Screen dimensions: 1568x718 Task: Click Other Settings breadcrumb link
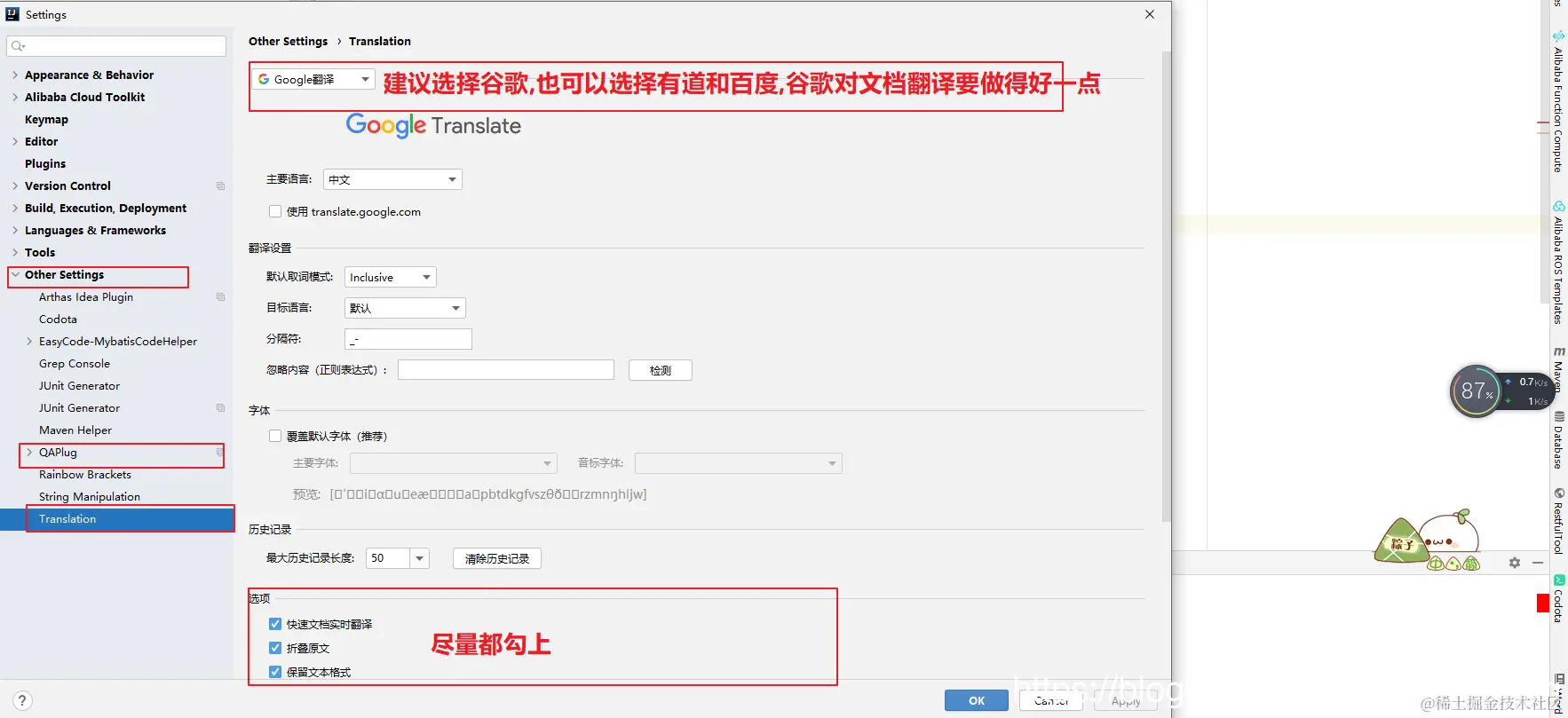[x=288, y=42]
